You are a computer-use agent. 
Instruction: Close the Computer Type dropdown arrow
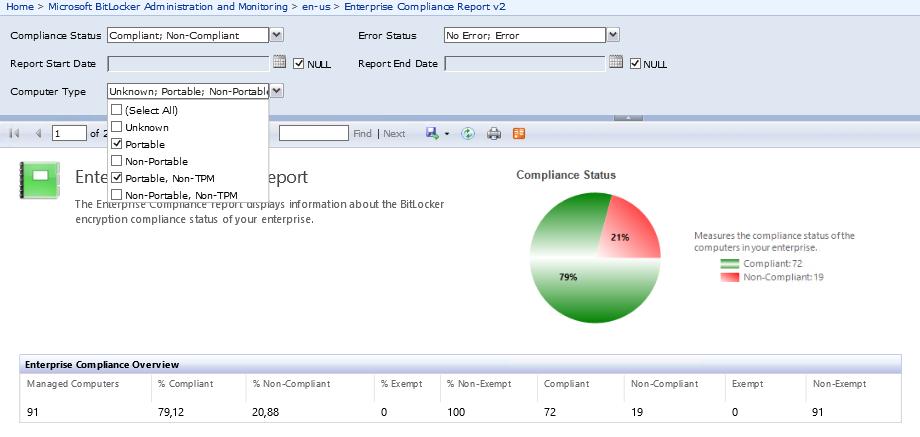point(277,91)
